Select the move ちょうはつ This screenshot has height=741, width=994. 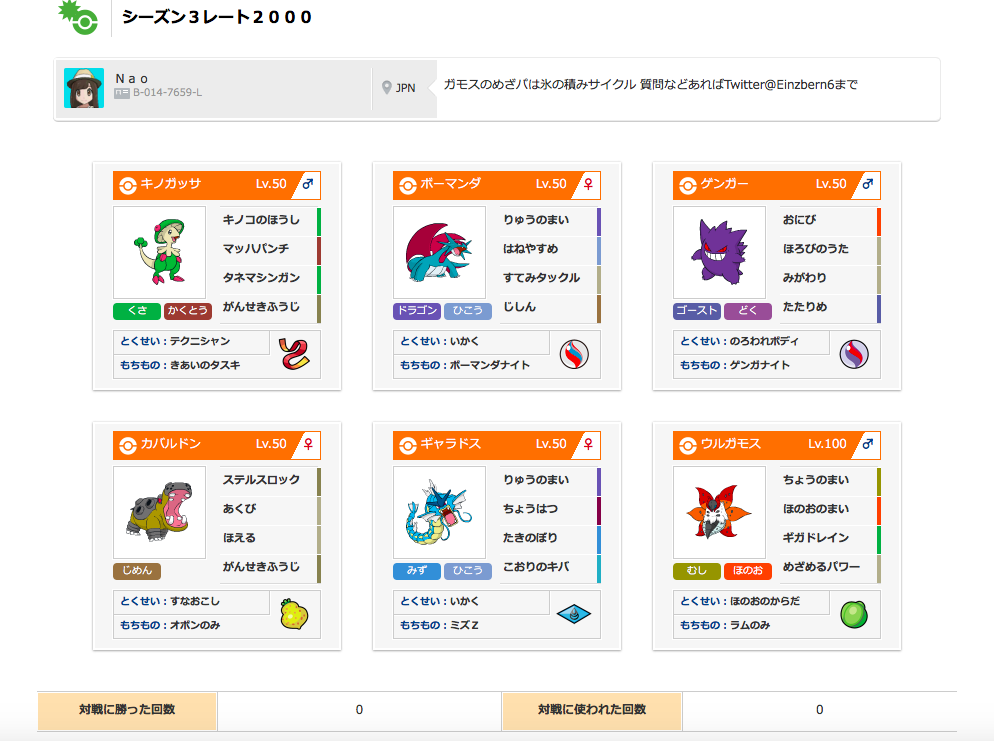pos(550,509)
